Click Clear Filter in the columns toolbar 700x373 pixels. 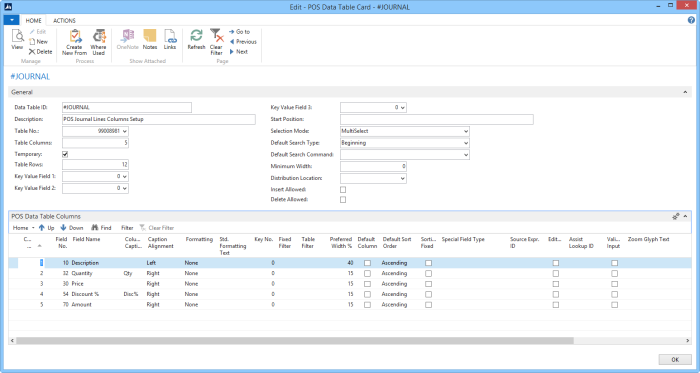click(x=157, y=228)
